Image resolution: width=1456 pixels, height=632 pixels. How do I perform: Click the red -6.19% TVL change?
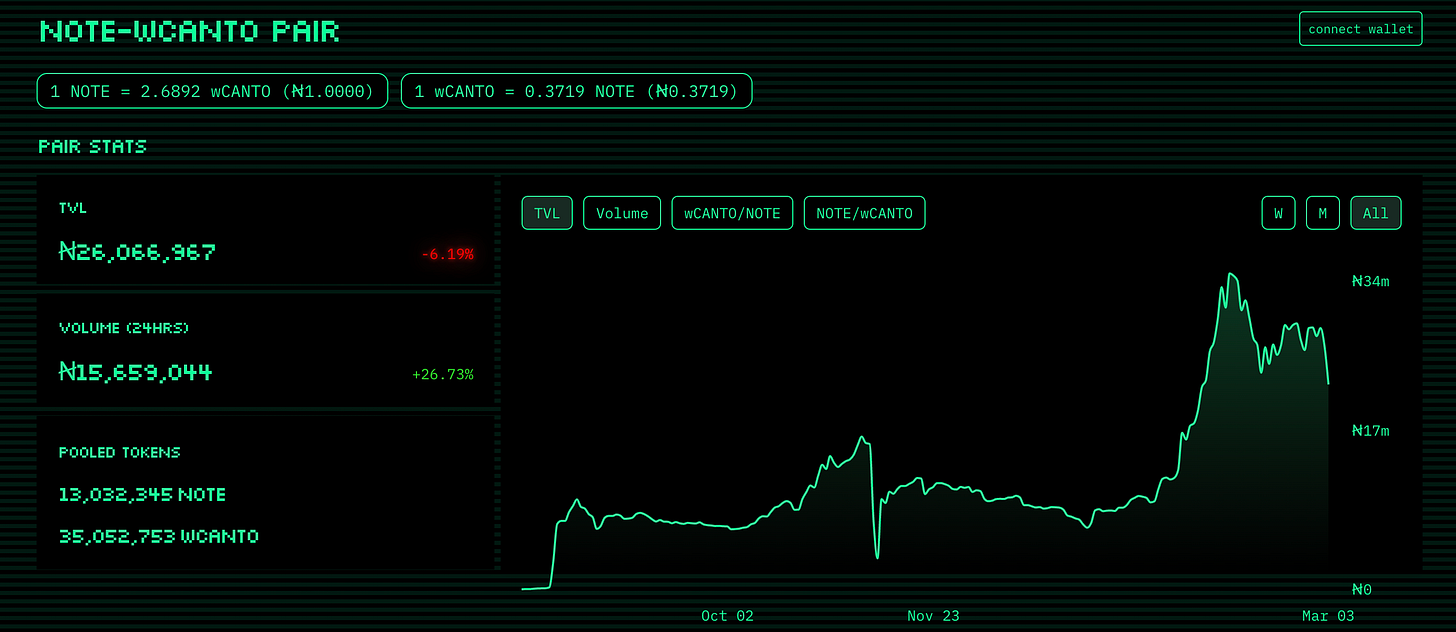(447, 254)
